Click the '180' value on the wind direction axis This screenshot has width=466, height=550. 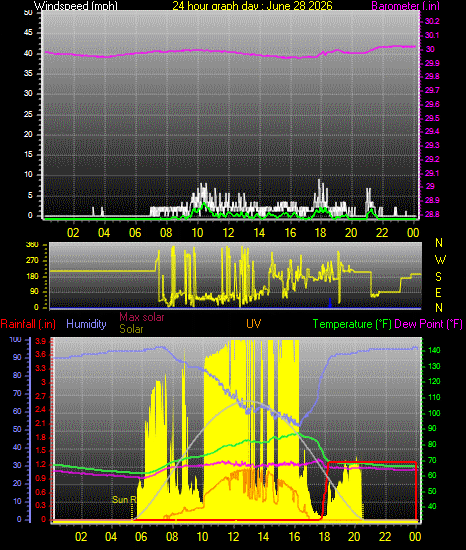click(x=32, y=276)
